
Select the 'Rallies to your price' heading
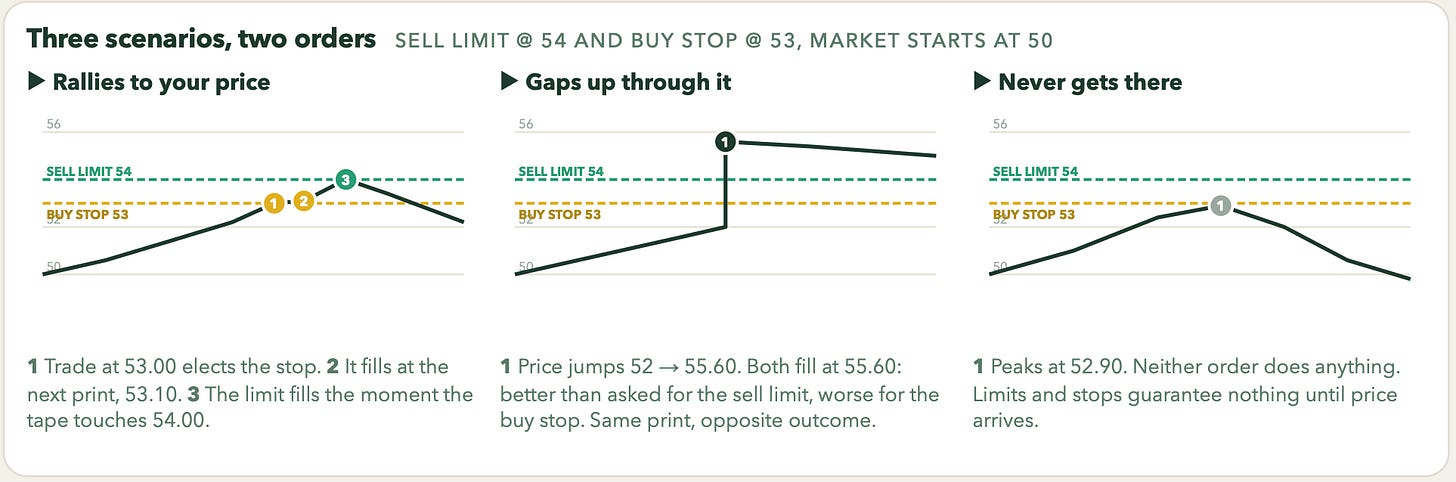pos(161,82)
